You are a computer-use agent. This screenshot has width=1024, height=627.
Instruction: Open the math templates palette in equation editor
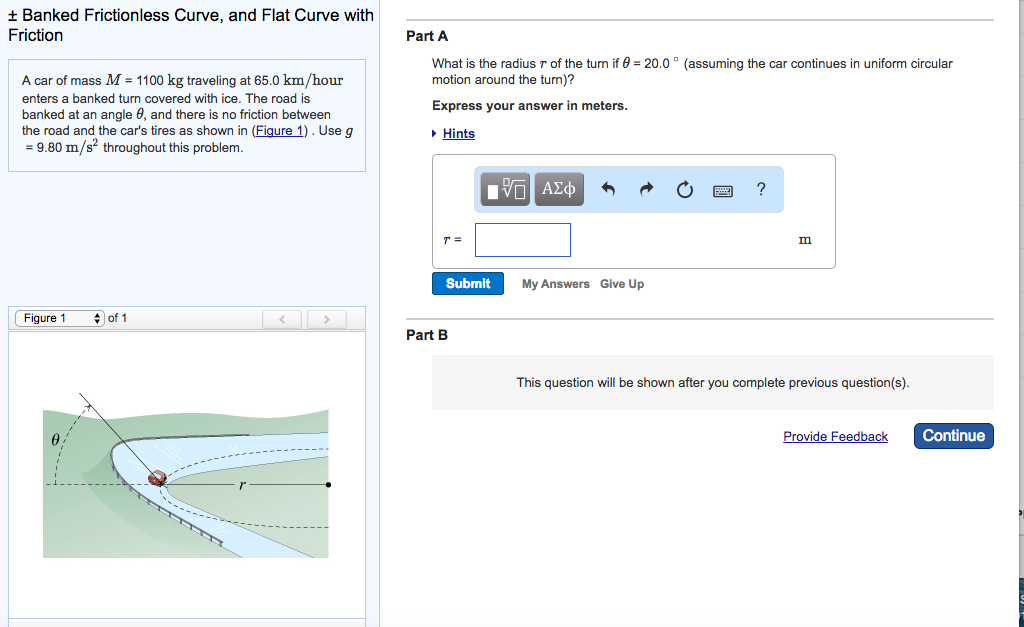pos(504,188)
